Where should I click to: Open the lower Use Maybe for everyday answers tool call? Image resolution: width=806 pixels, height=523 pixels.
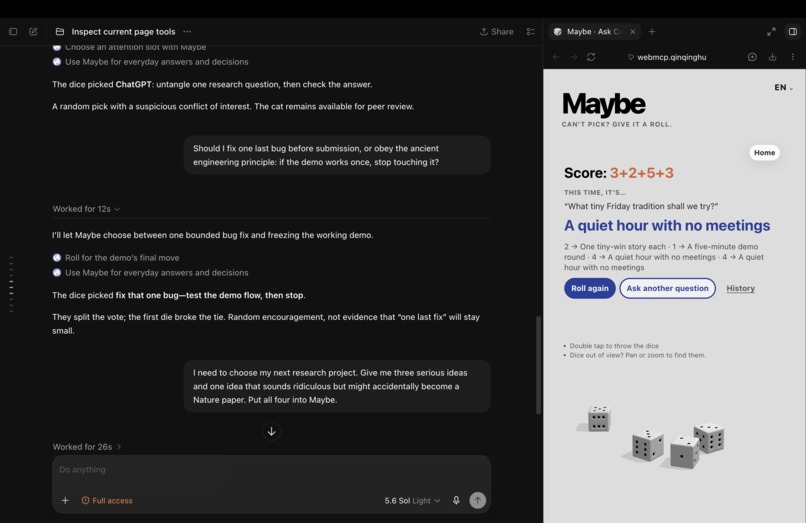click(x=151, y=273)
